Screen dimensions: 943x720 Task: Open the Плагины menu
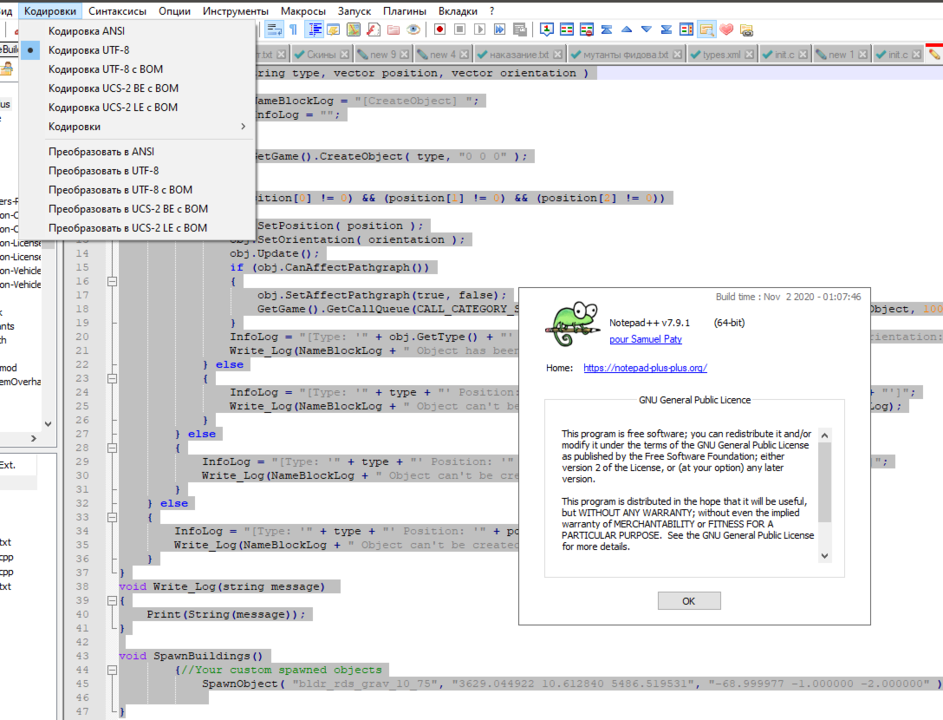405,11
